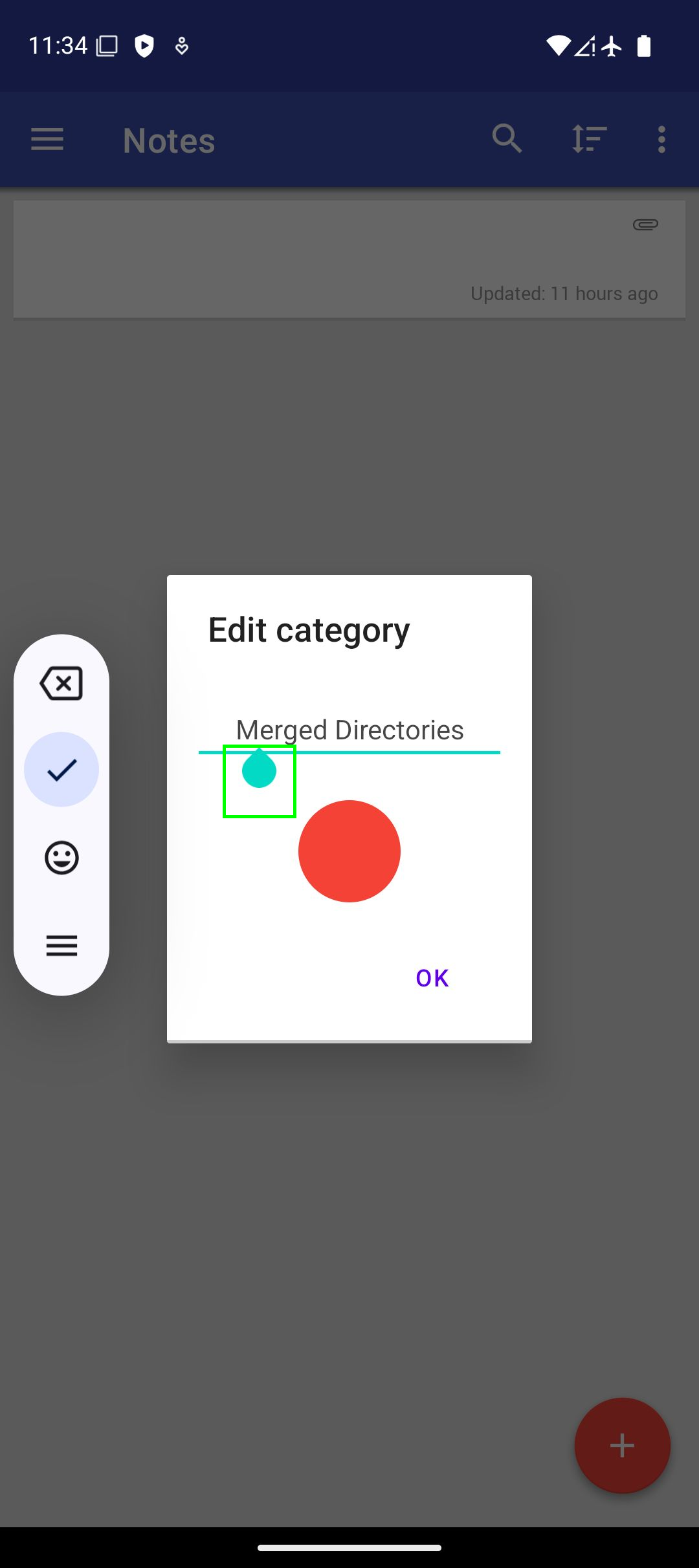Tap the paperclip attachment icon

click(x=645, y=224)
